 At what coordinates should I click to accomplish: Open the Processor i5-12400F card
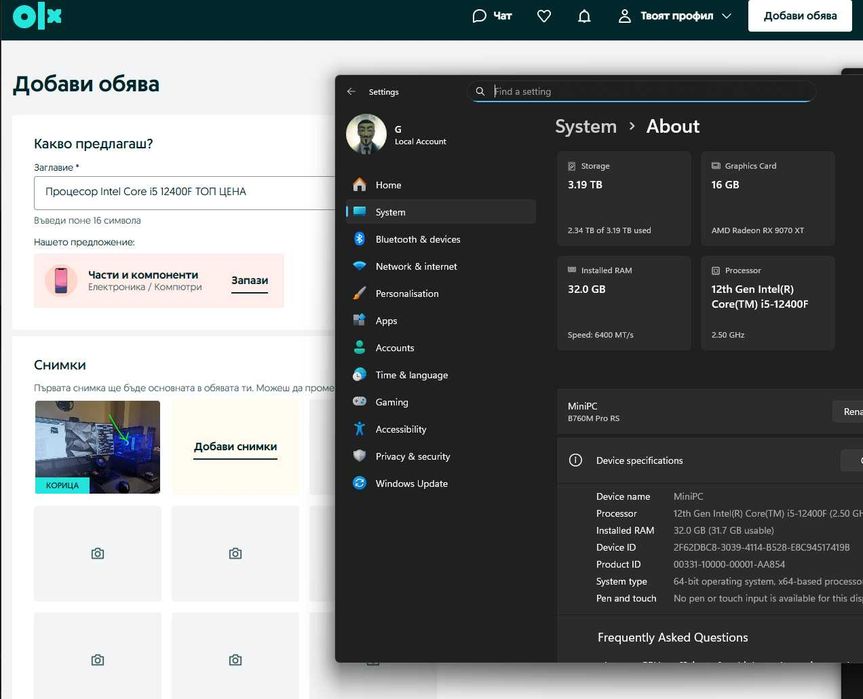(x=767, y=303)
